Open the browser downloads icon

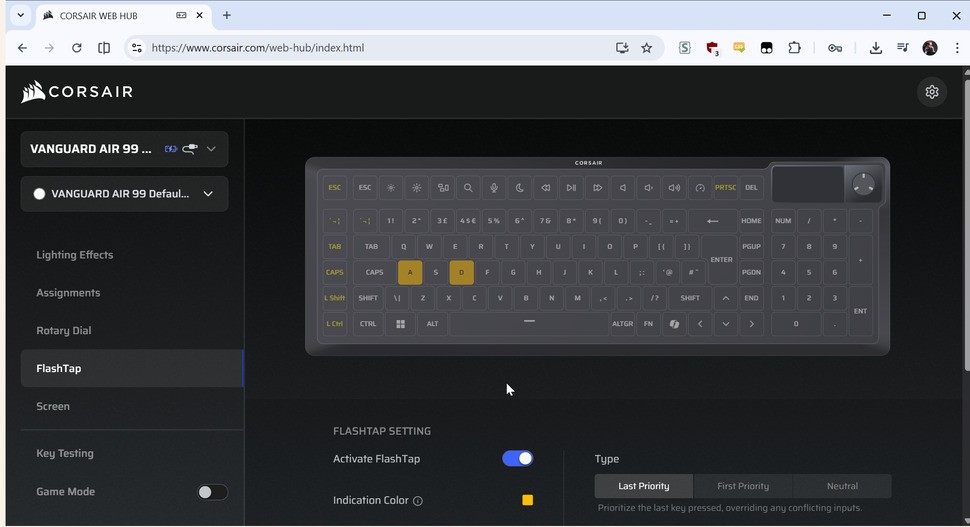(875, 48)
